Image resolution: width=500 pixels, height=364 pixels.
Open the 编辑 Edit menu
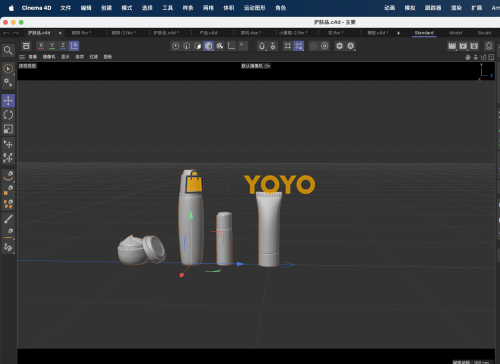coord(86,8)
